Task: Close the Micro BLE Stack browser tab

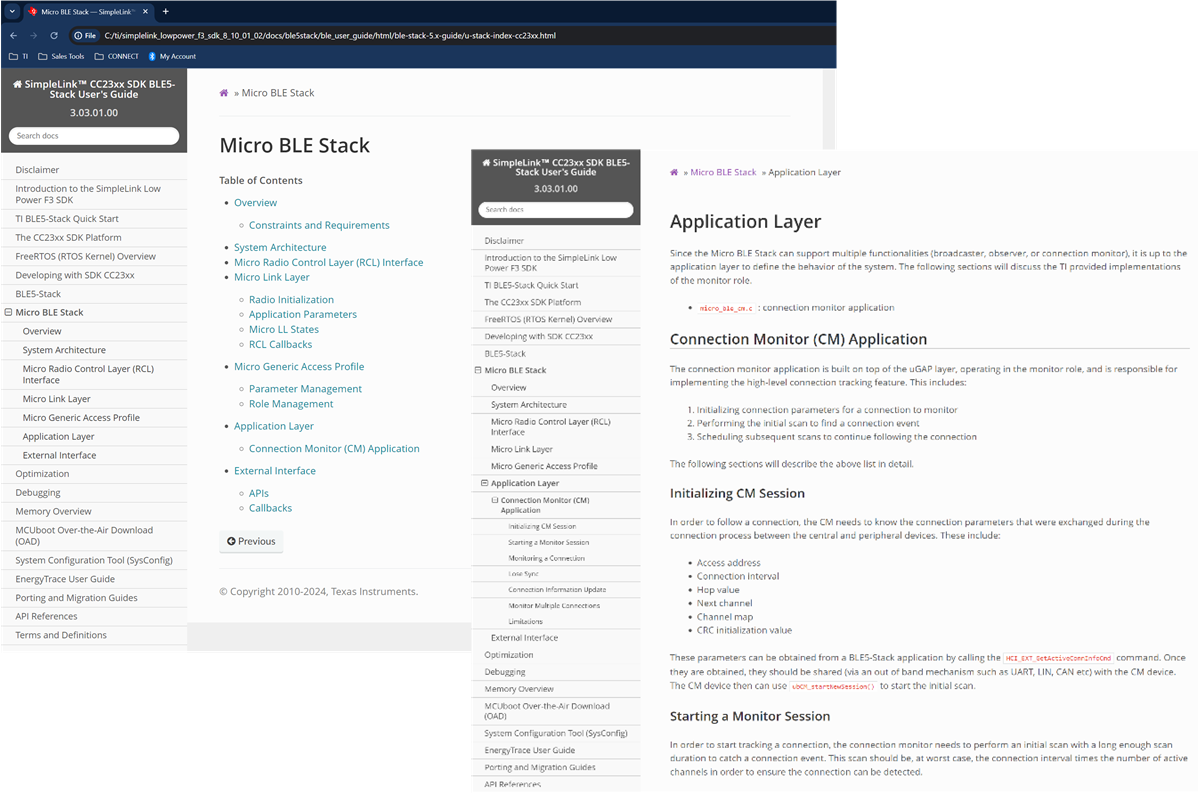Action: click(x=147, y=11)
